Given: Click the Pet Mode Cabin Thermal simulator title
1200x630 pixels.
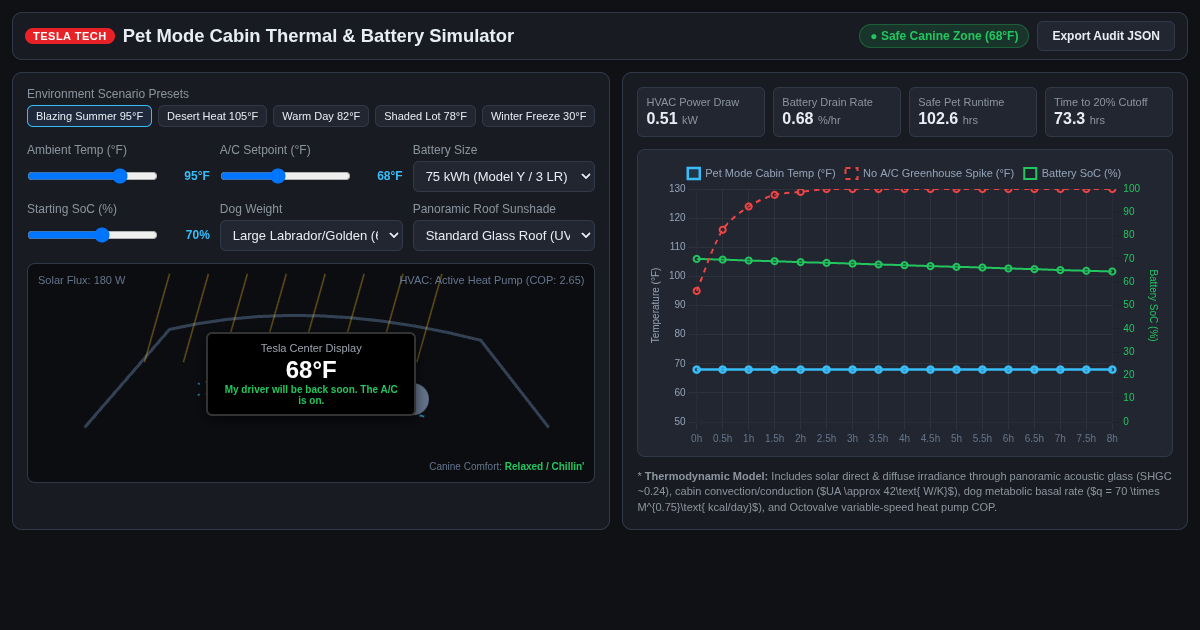Looking at the screenshot, I should pyautogui.click(x=318, y=36).
